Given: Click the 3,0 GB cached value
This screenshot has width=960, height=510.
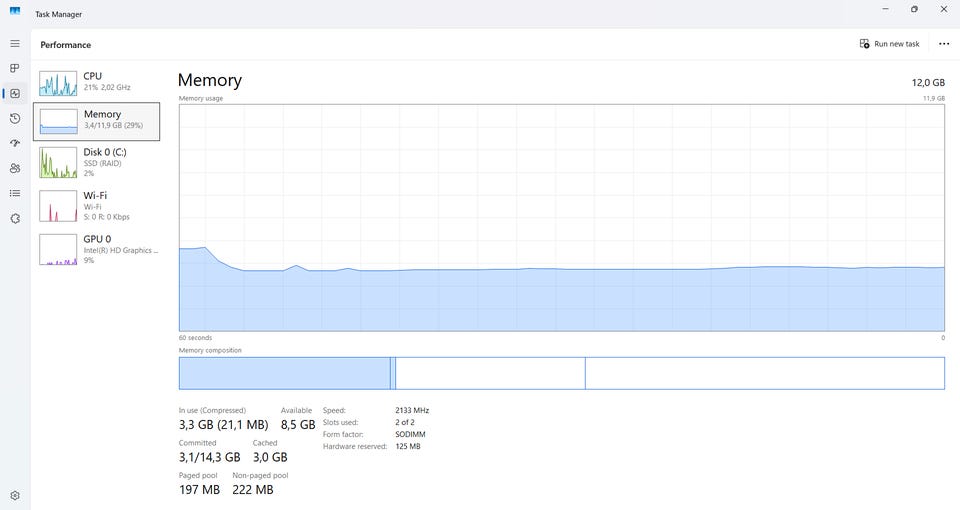Looking at the screenshot, I should coord(270,457).
